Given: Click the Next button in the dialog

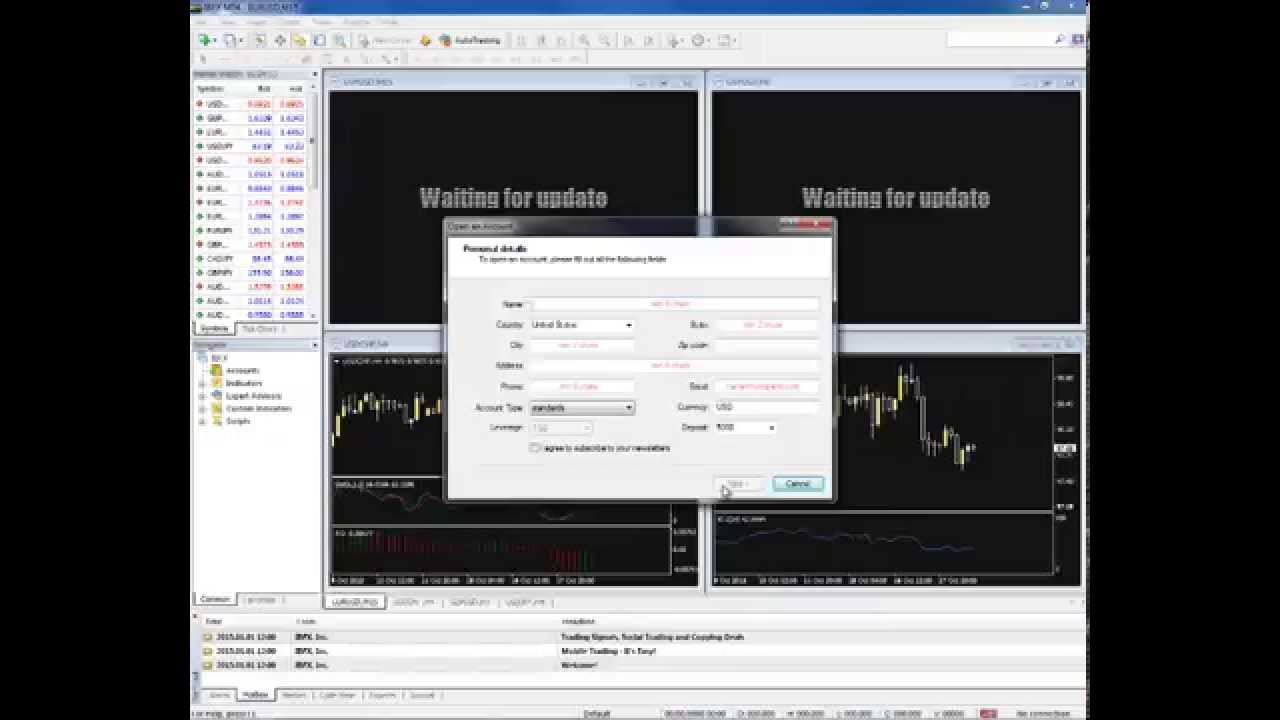Looking at the screenshot, I should (x=740, y=484).
